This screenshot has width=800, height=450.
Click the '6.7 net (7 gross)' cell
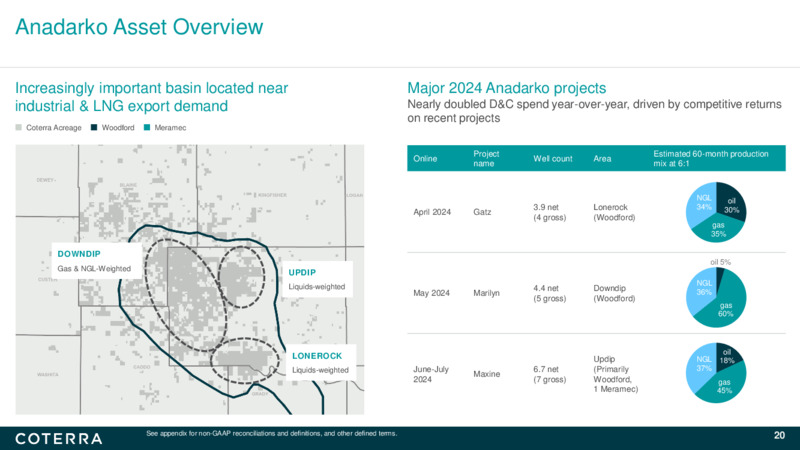pos(549,374)
